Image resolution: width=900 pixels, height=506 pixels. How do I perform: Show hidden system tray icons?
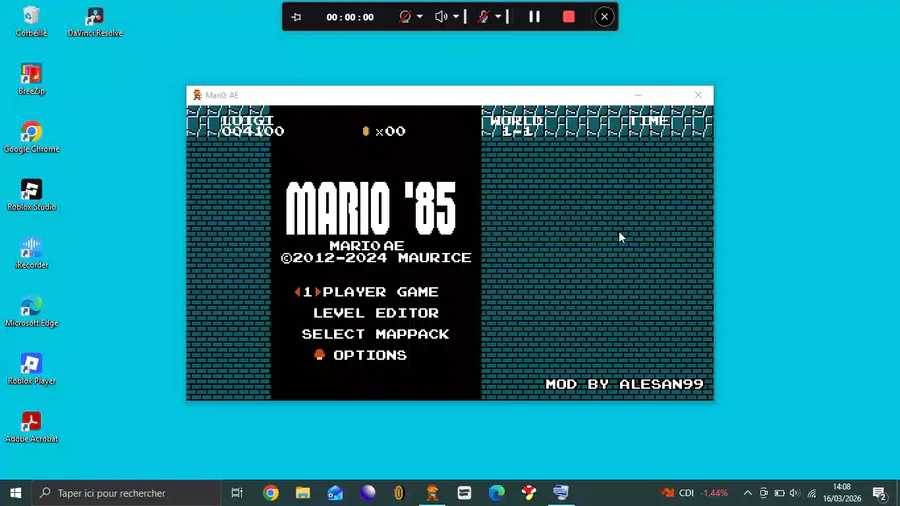click(747, 493)
